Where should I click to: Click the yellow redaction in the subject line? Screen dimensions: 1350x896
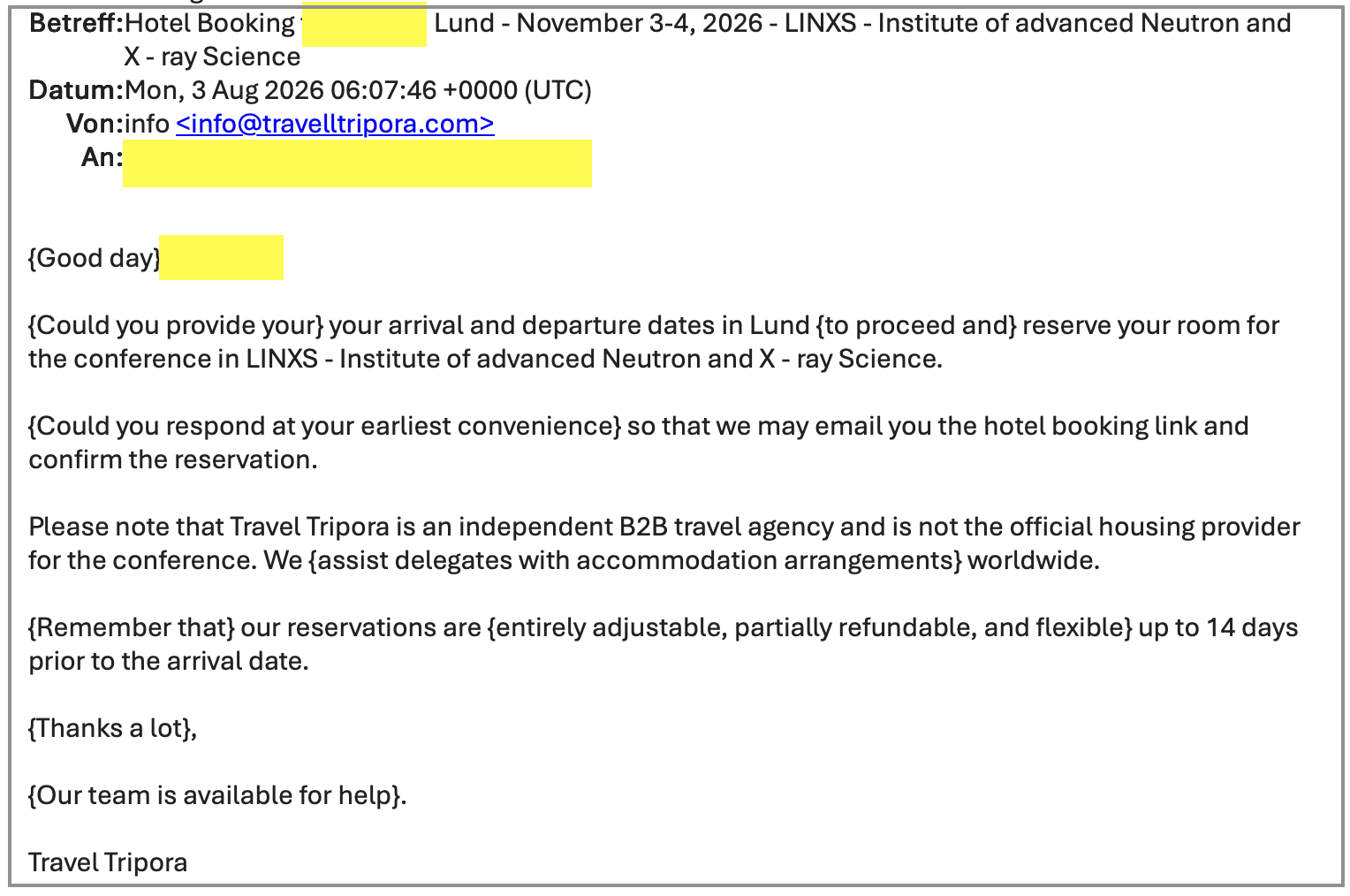tap(364, 24)
